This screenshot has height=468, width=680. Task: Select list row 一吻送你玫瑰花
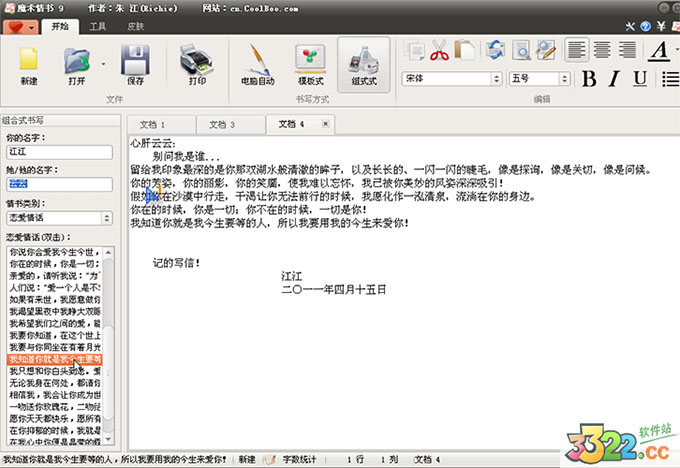(55, 407)
